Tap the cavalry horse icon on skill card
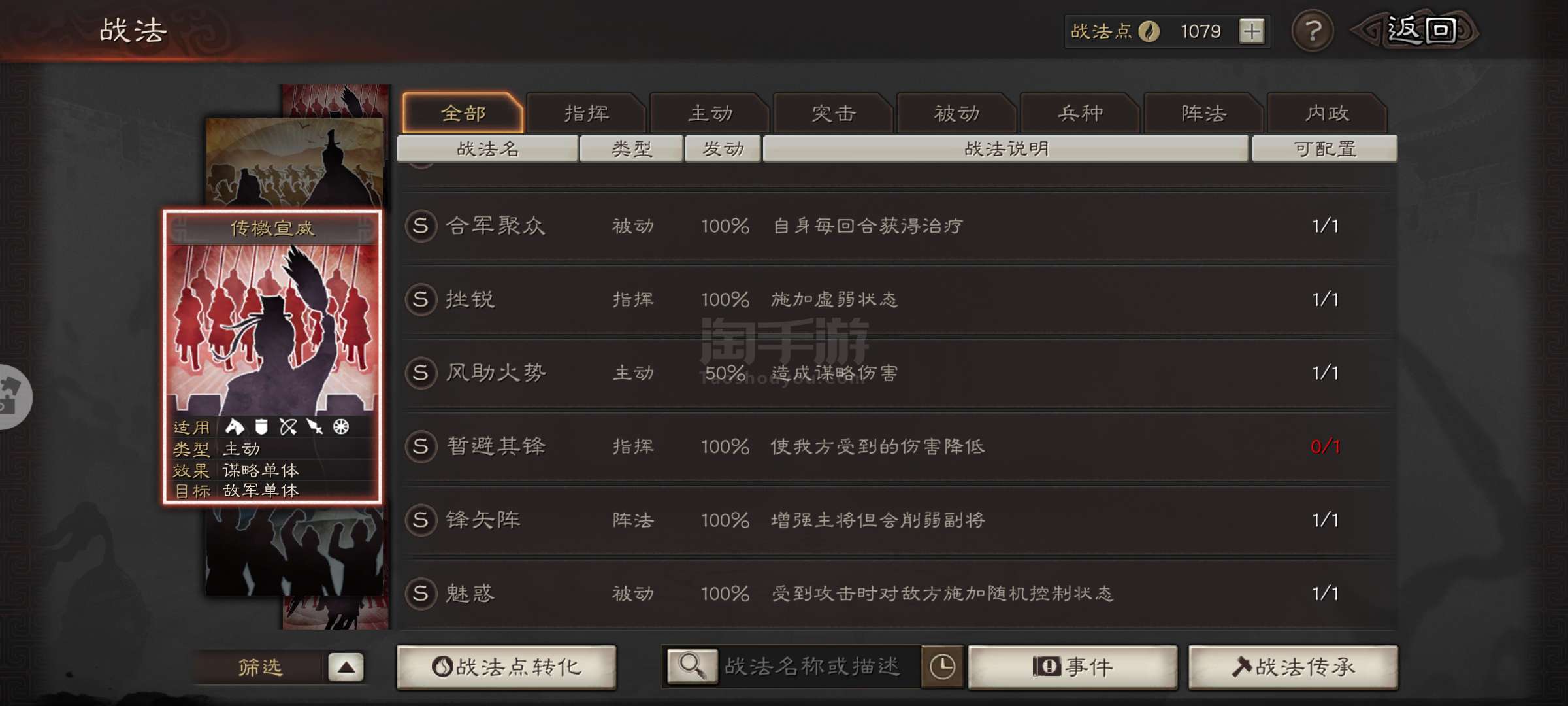 point(235,427)
